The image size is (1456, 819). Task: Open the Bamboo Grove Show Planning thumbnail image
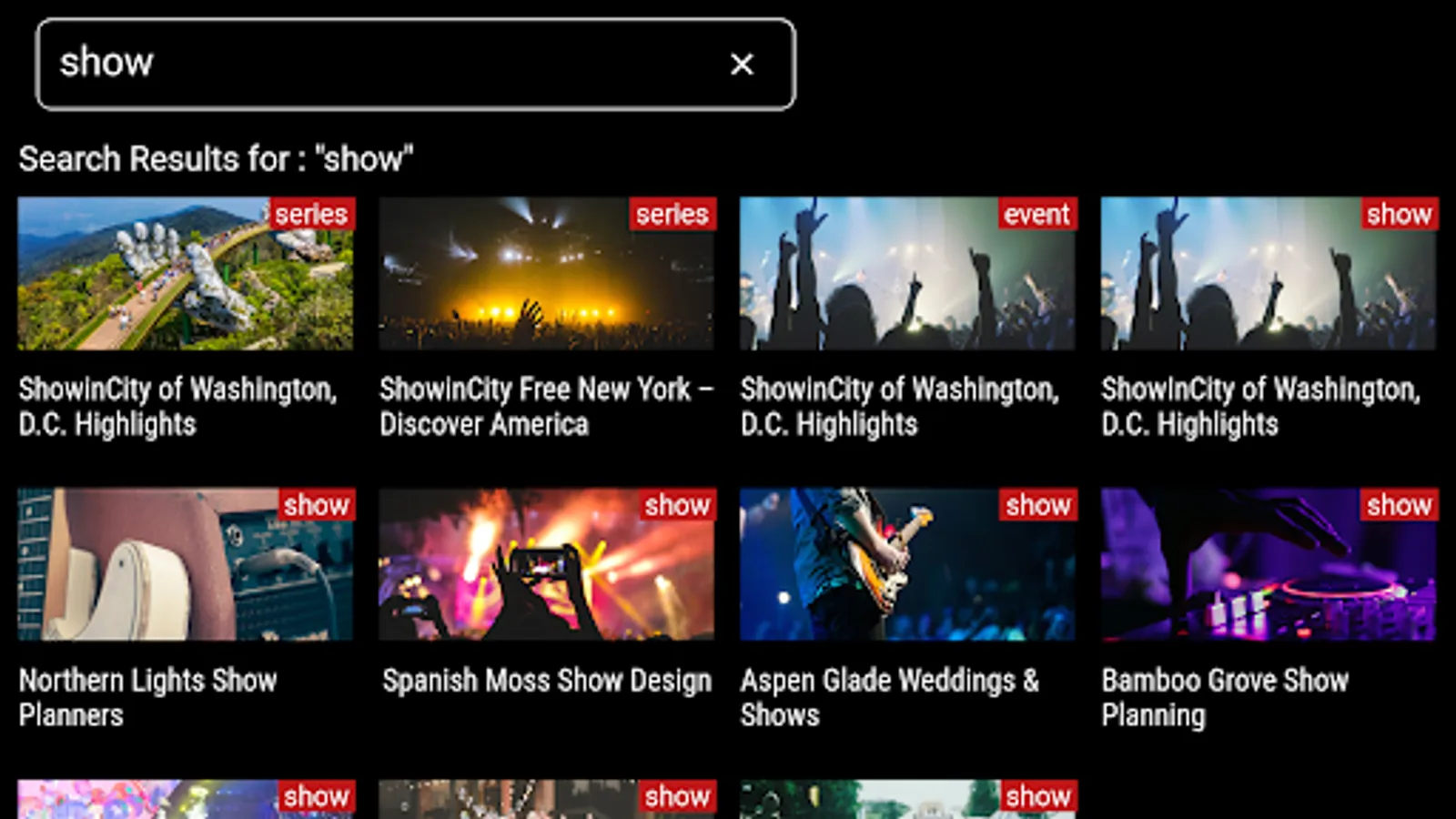coord(1269,565)
